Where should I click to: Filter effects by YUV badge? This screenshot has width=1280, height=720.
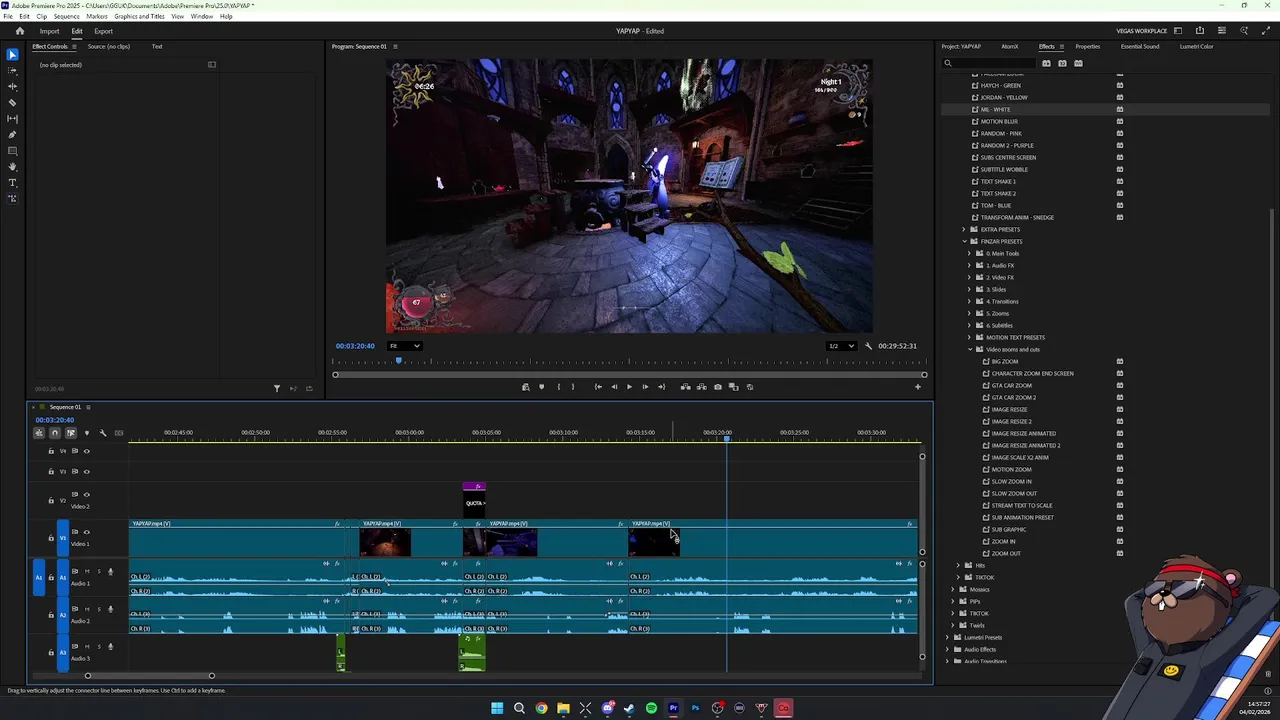[1078, 63]
